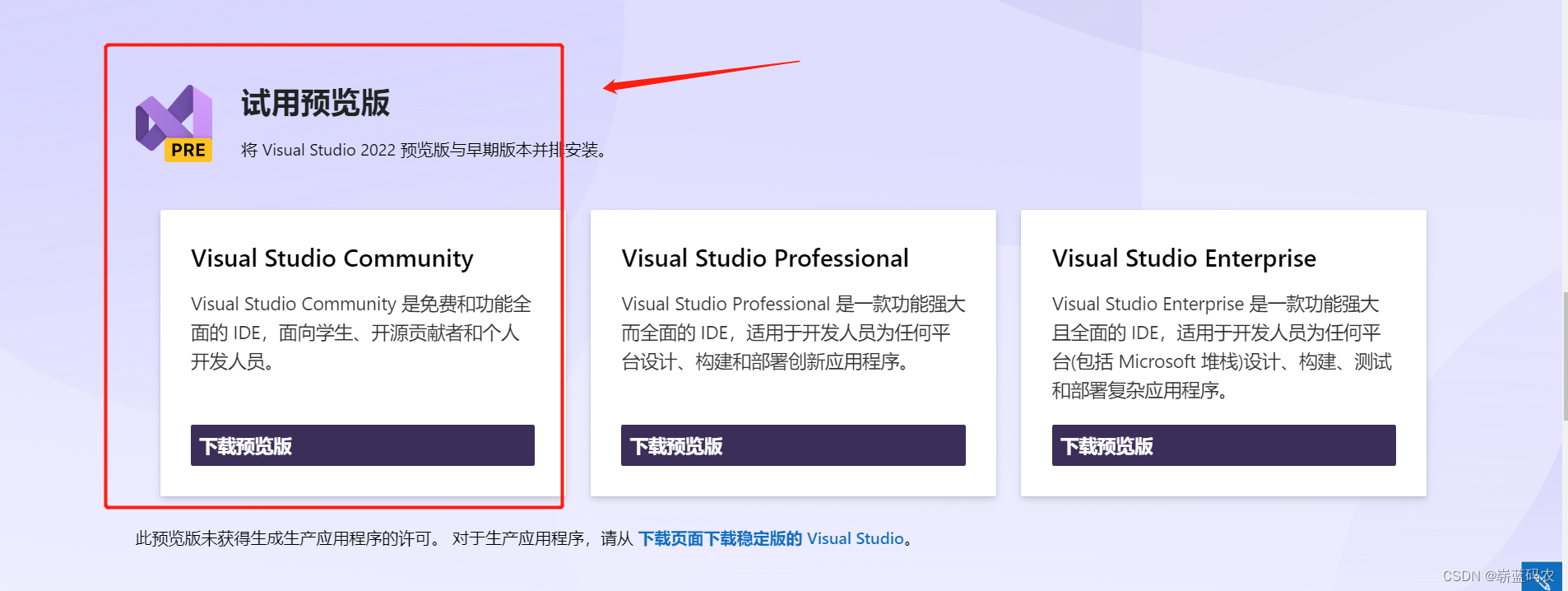Click the Visual Studio Community card title

pyautogui.click(x=332, y=258)
